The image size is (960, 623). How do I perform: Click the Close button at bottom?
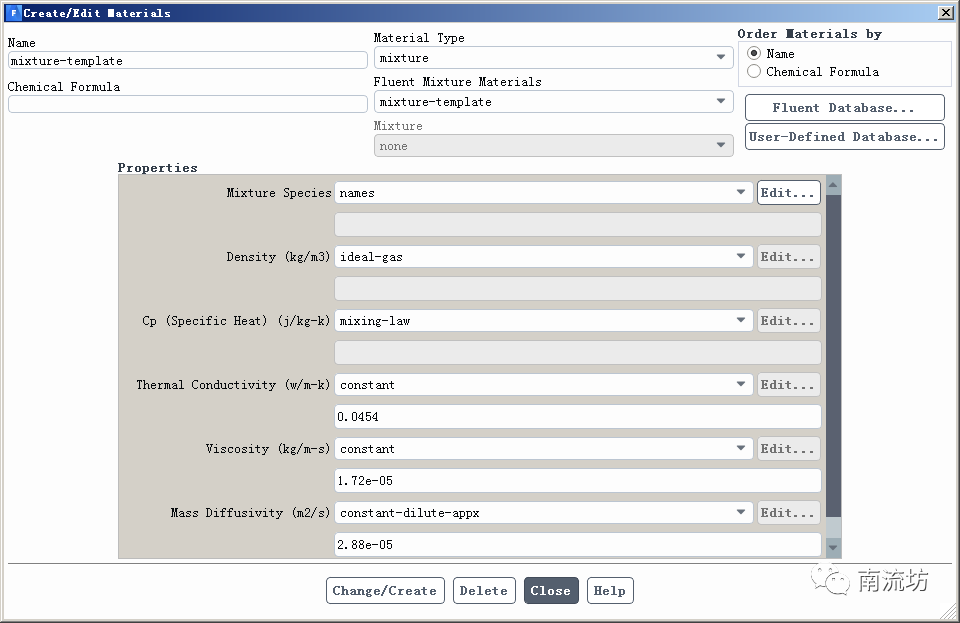click(x=551, y=591)
